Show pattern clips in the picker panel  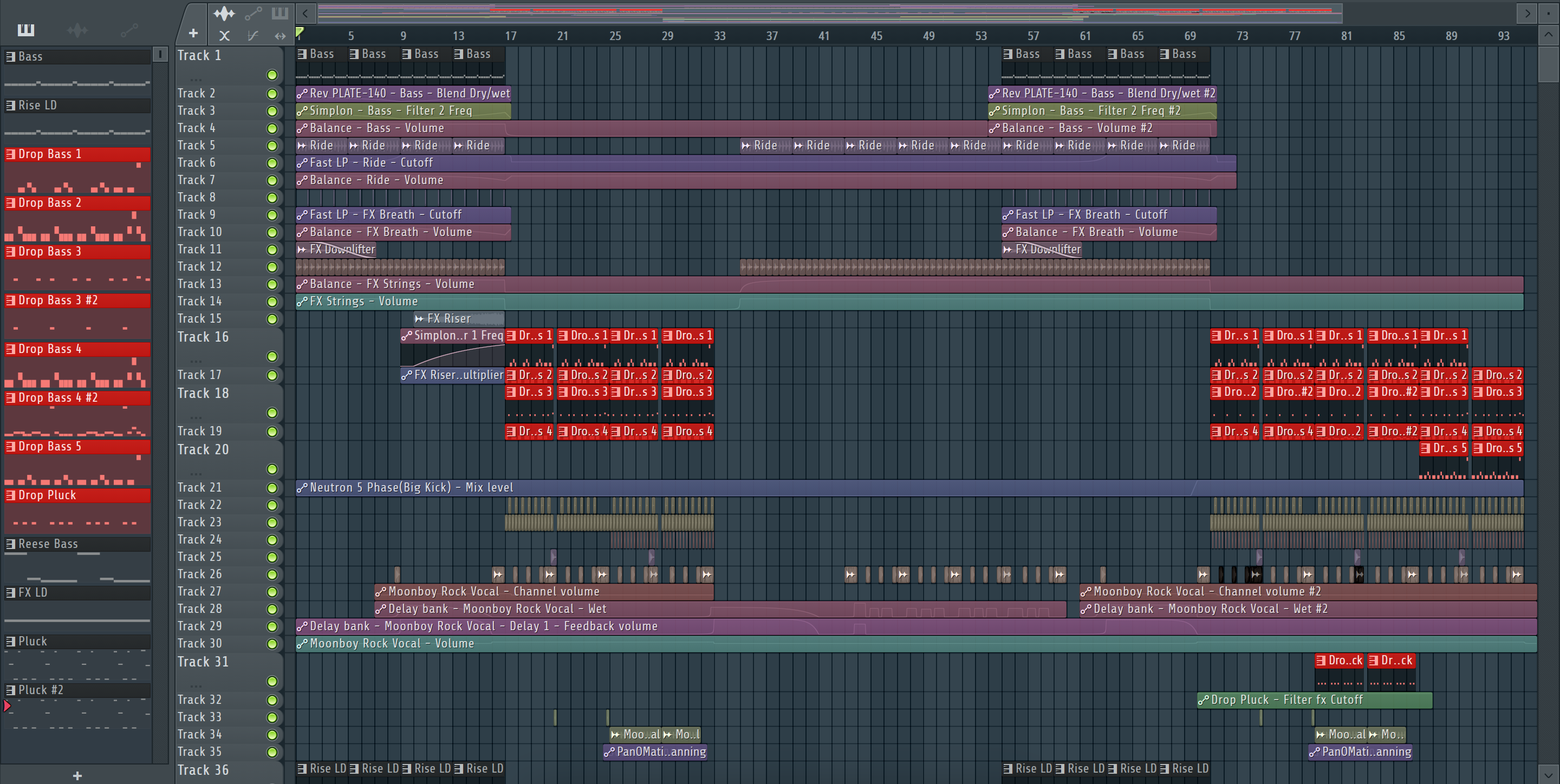(x=26, y=29)
